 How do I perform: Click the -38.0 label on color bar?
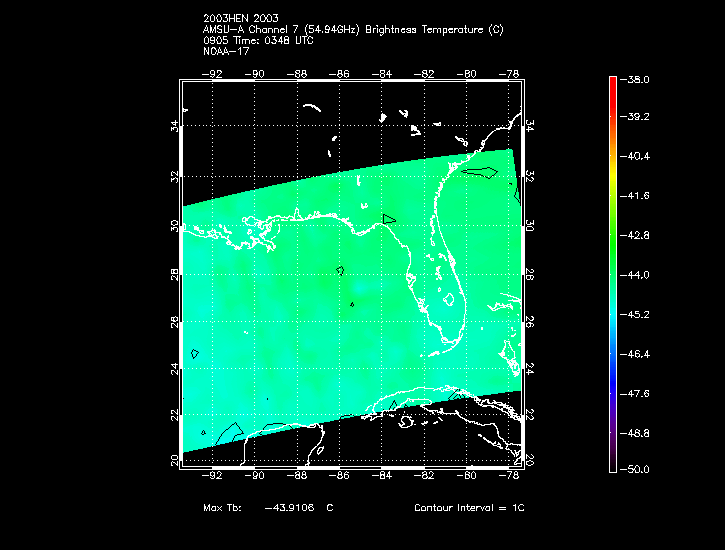tap(635, 79)
